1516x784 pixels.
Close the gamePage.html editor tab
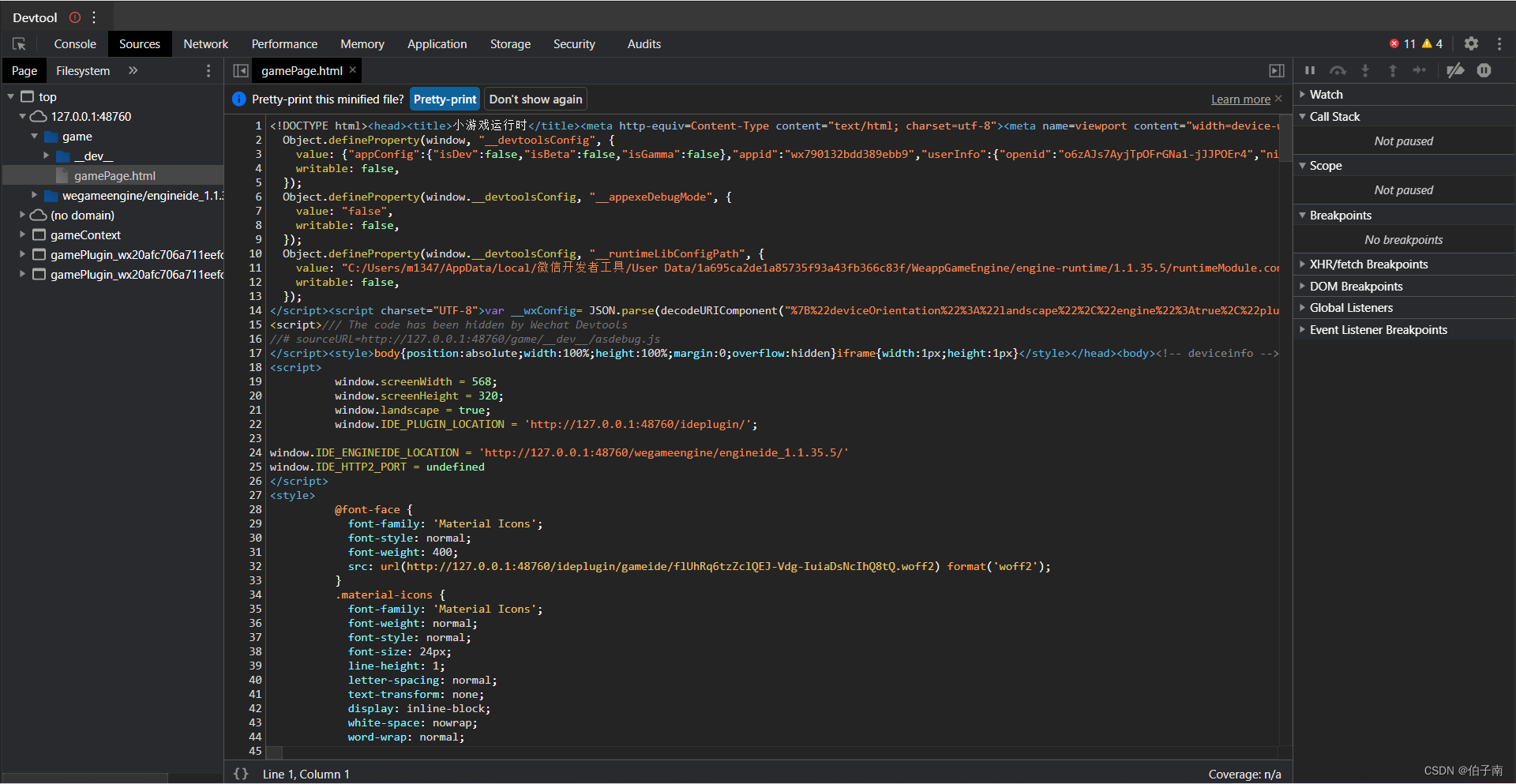pos(353,70)
